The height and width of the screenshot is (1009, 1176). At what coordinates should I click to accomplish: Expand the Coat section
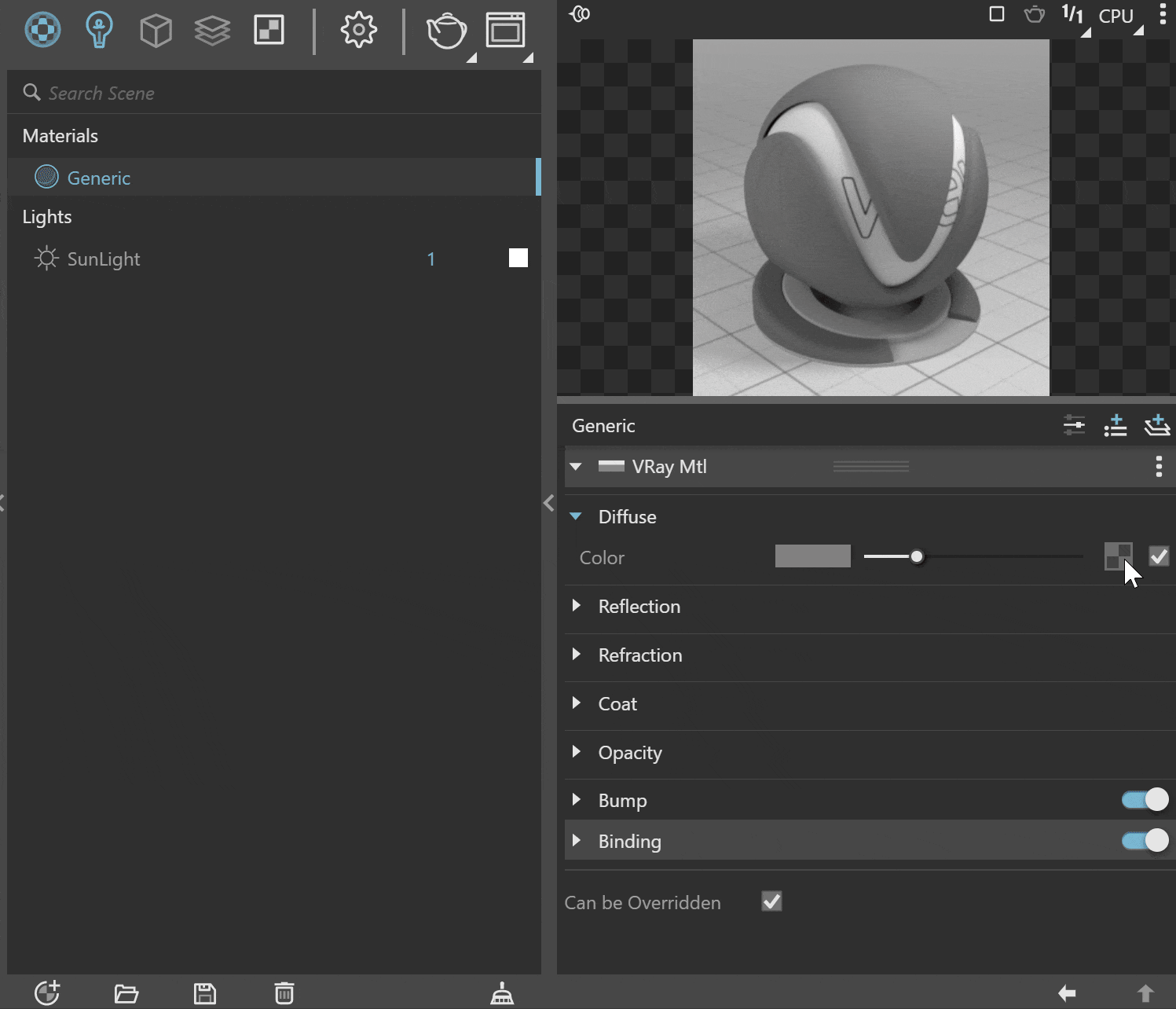tap(577, 703)
